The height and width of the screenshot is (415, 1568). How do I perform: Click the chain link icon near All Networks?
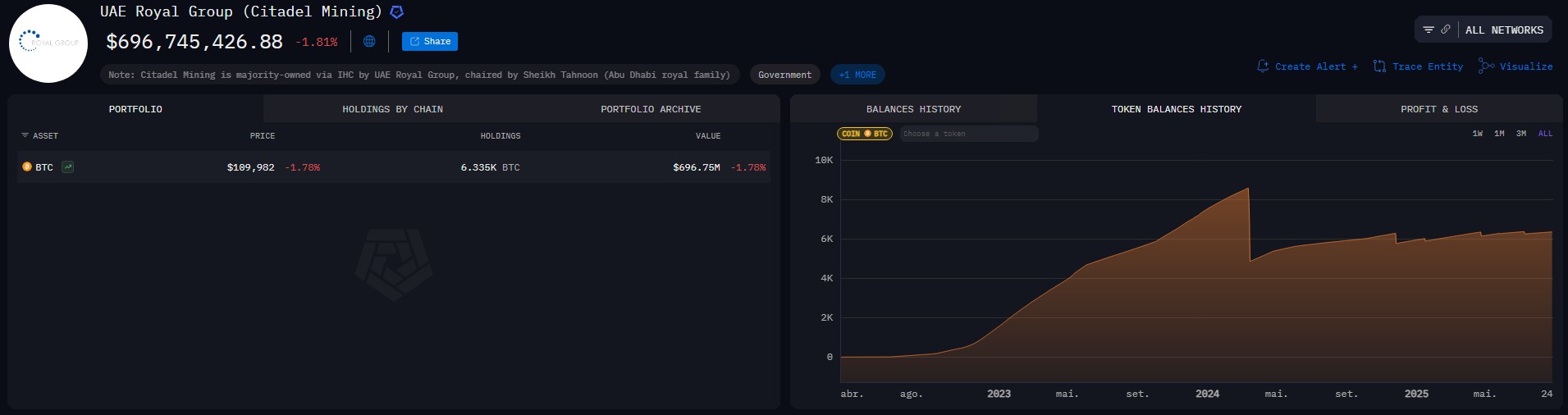1446,30
